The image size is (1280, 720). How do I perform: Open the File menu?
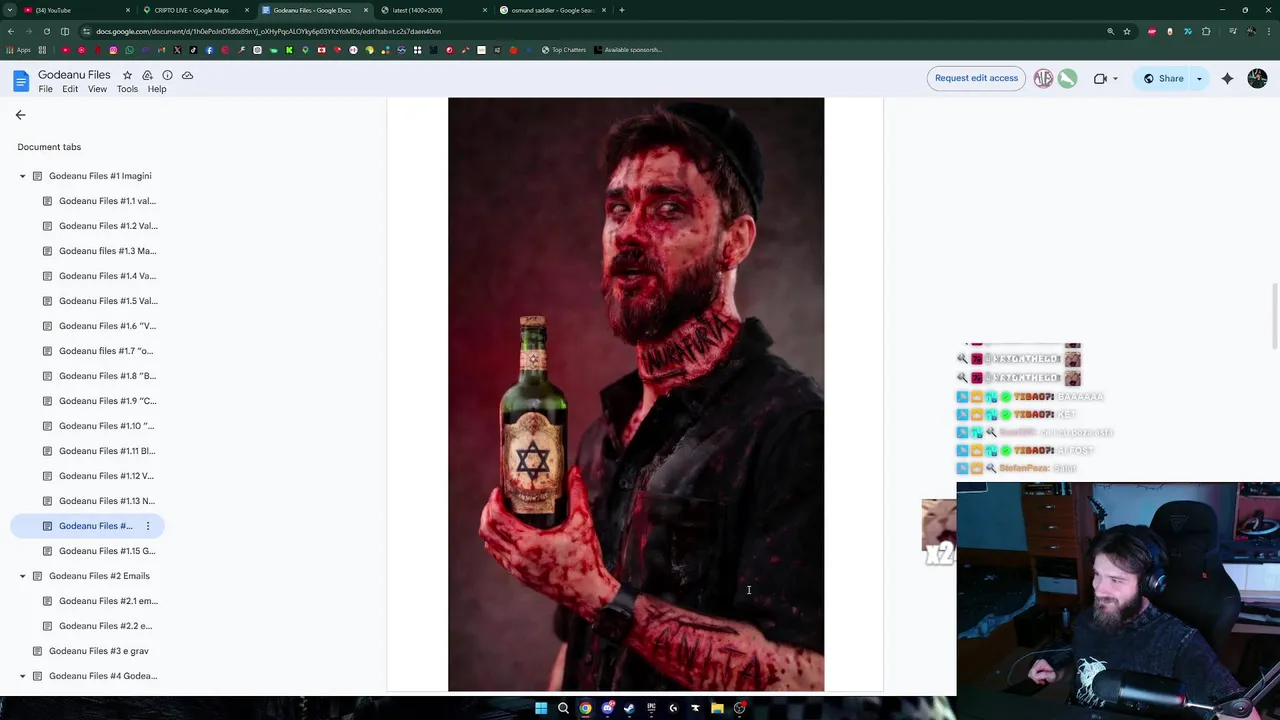pyautogui.click(x=45, y=89)
